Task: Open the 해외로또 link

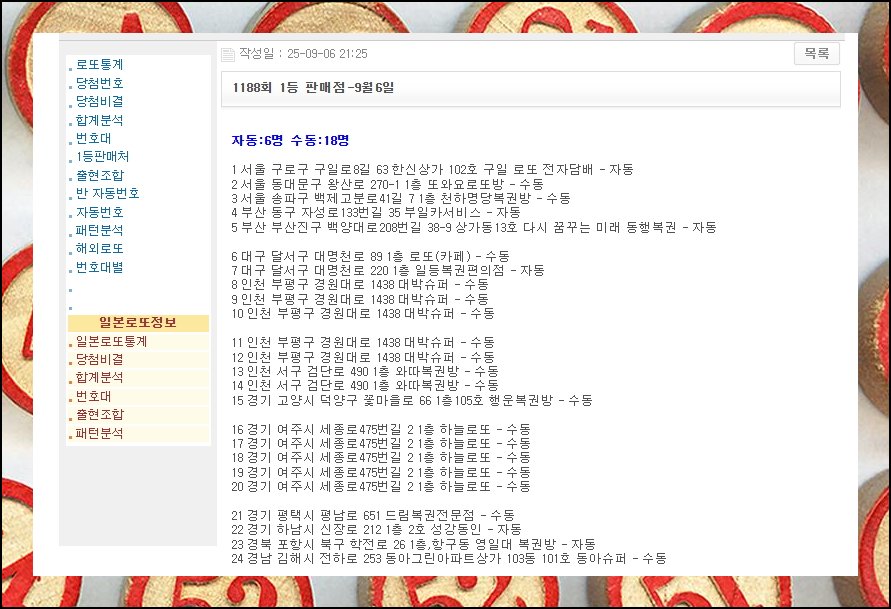Action: tap(99, 248)
